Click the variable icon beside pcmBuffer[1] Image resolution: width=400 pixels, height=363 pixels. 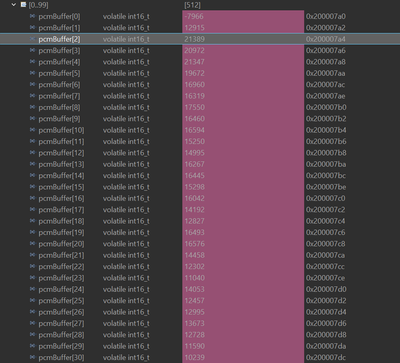tap(32, 28)
